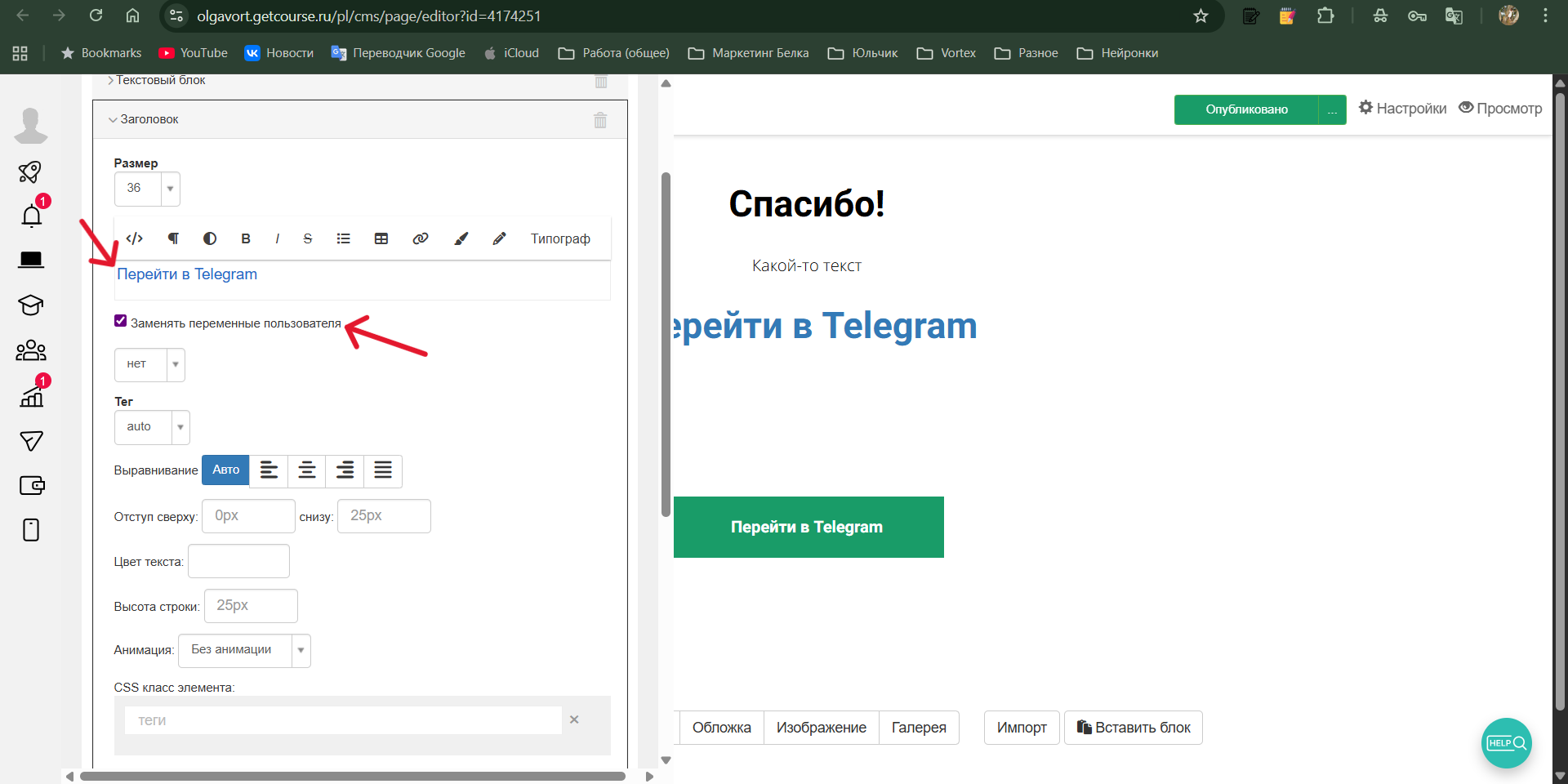1568x784 pixels.
Task: Open the HTML code view in editor toolbar
Action: (x=135, y=238)
